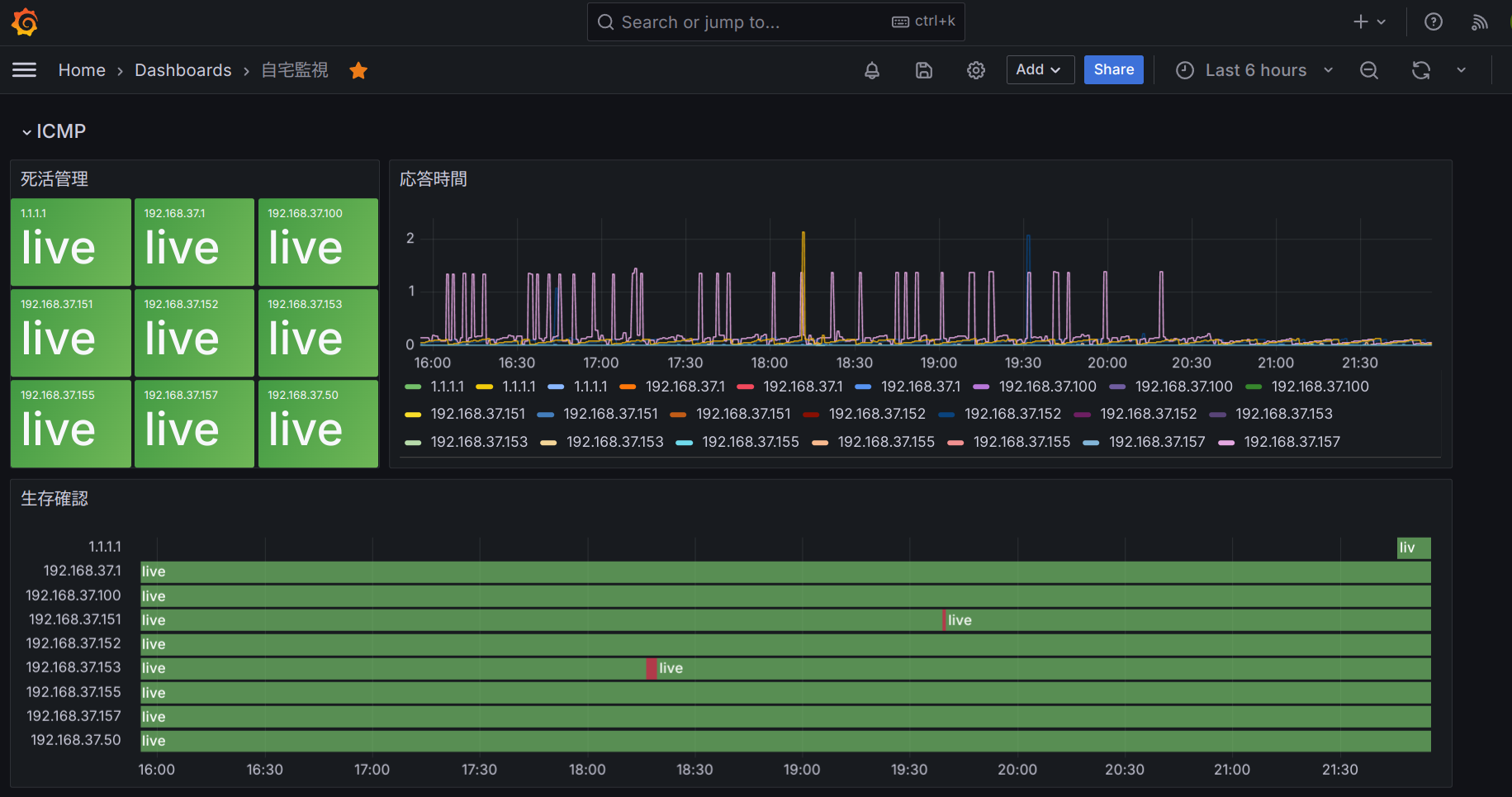The width and height of the screenshot is (1512, 797).
Task: Click the 192.168.37.152 row label in 生存確認
Action: click(x=73, y=643)
